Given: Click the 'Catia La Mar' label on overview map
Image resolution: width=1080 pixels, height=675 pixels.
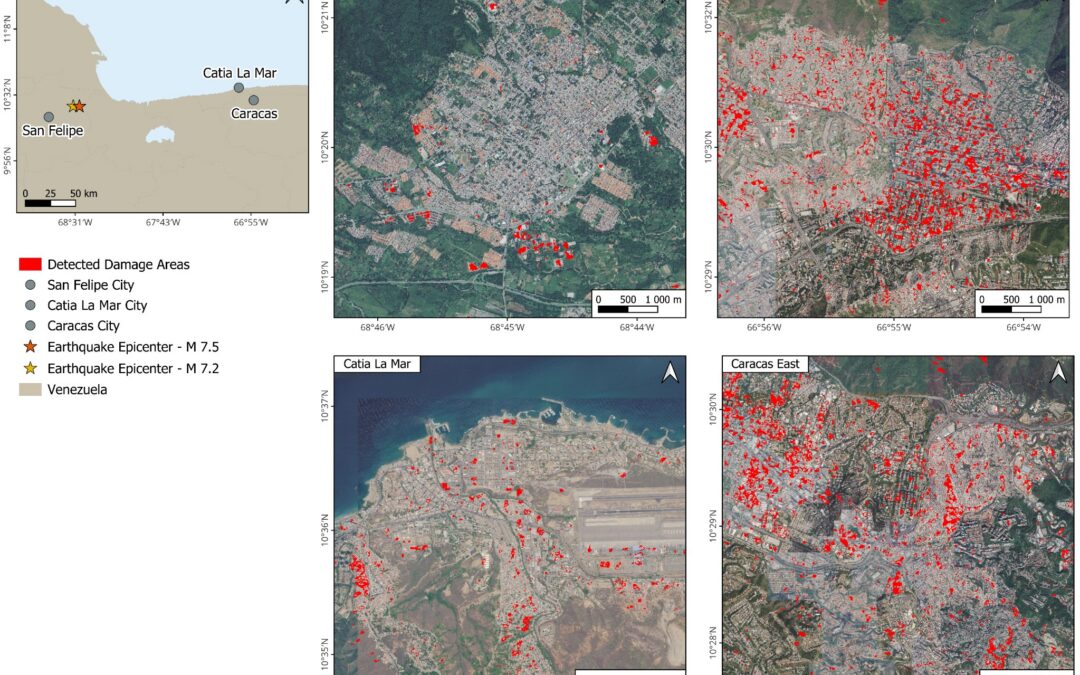Looking at the screenshot, I should coord(240,73).
